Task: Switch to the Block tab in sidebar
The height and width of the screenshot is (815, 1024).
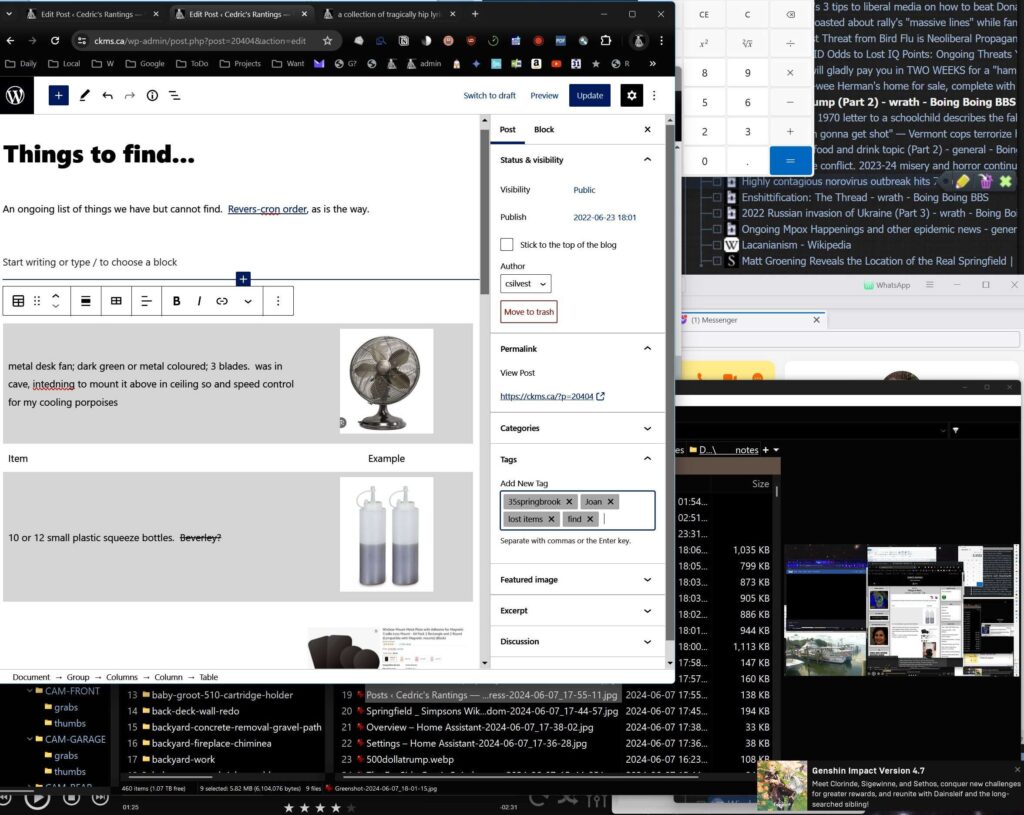Action: pyautogui.click(x=544, y=130)
